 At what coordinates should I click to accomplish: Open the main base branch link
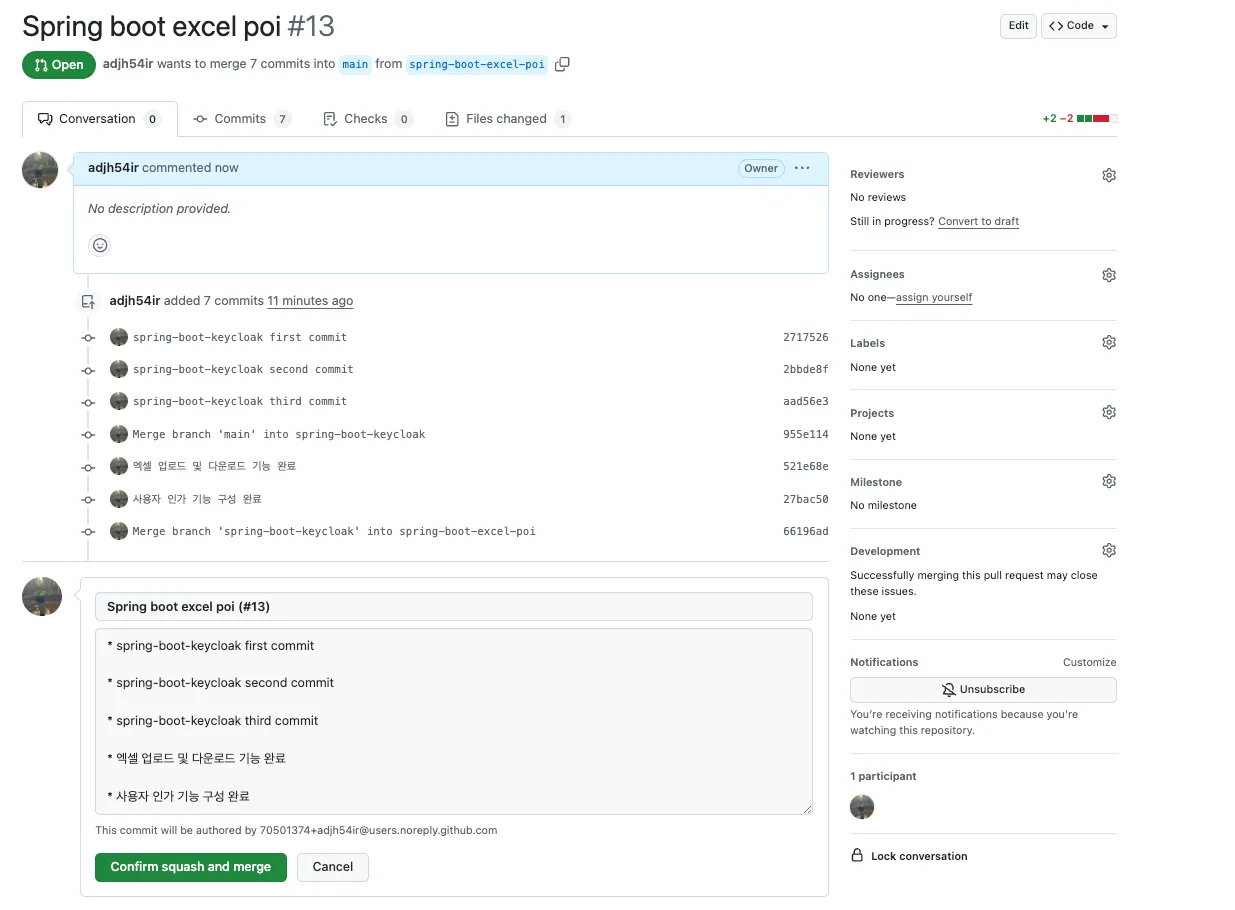(x=355, y=64)
